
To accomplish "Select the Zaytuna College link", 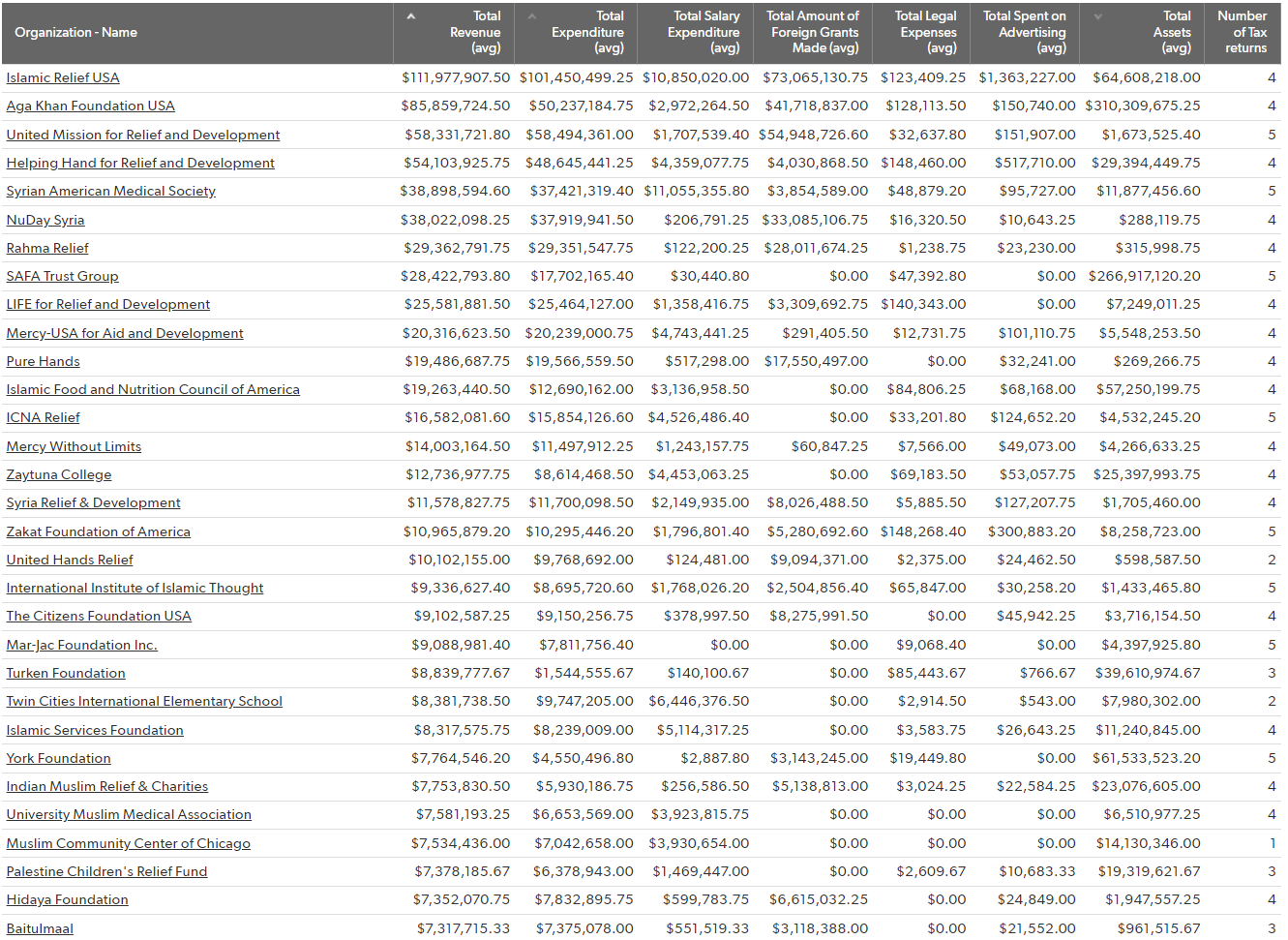I will coord(58,475).
